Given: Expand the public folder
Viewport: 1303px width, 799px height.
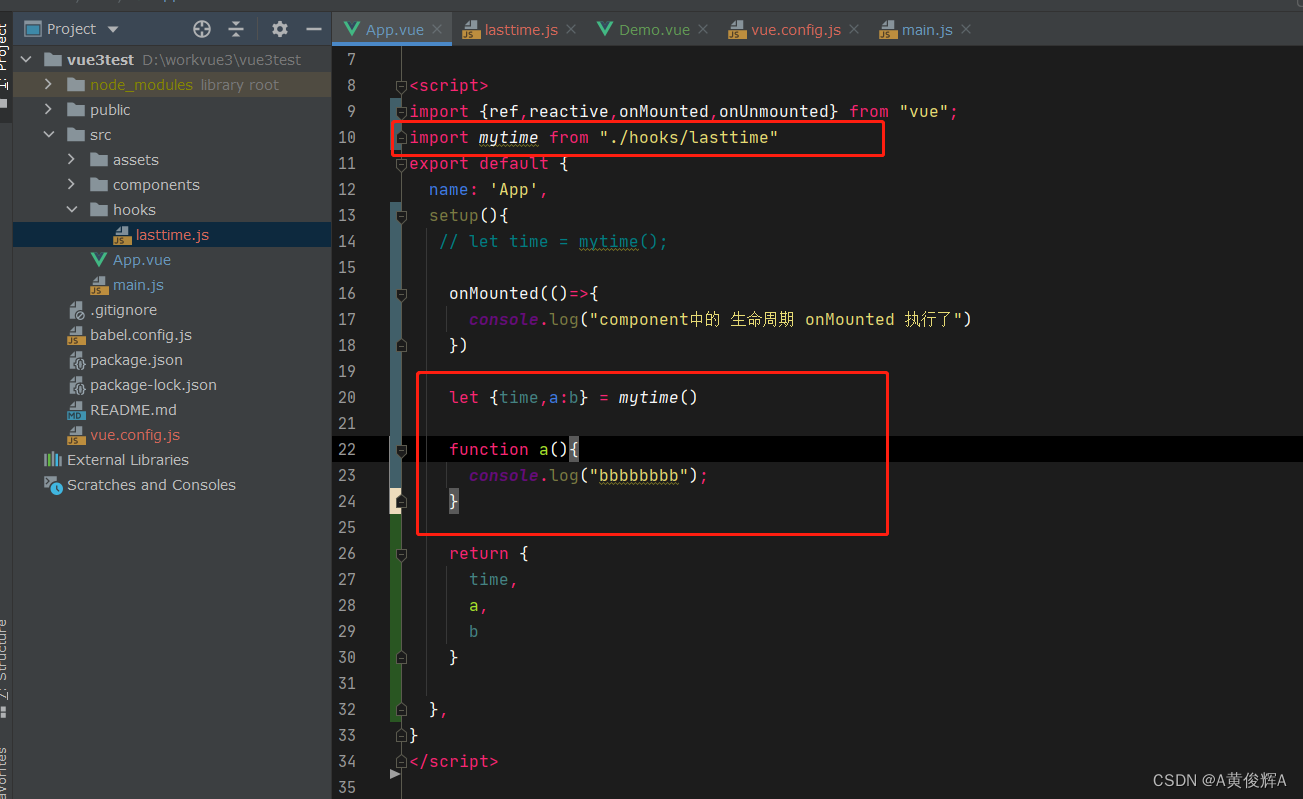Looking at the screenshot, I should click(x=48, y=110).
